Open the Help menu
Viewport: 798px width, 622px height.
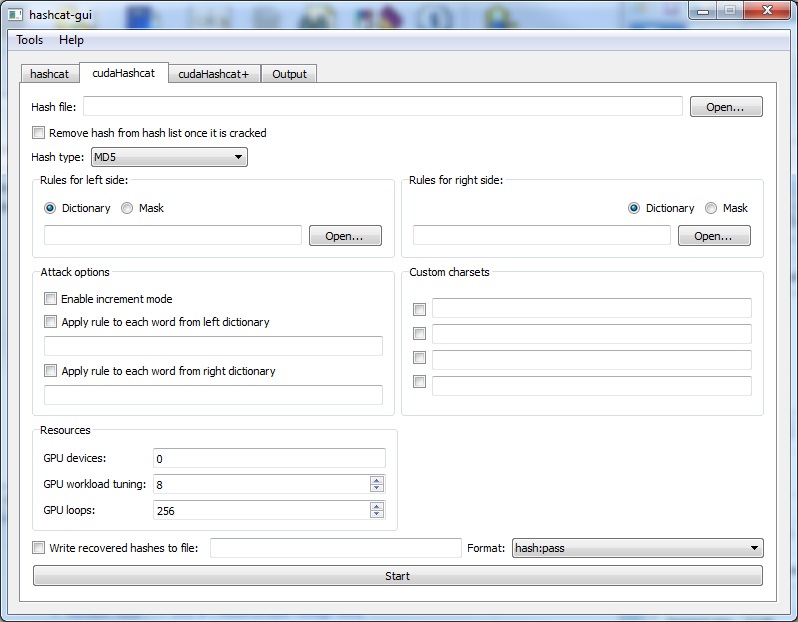point(71,40)
